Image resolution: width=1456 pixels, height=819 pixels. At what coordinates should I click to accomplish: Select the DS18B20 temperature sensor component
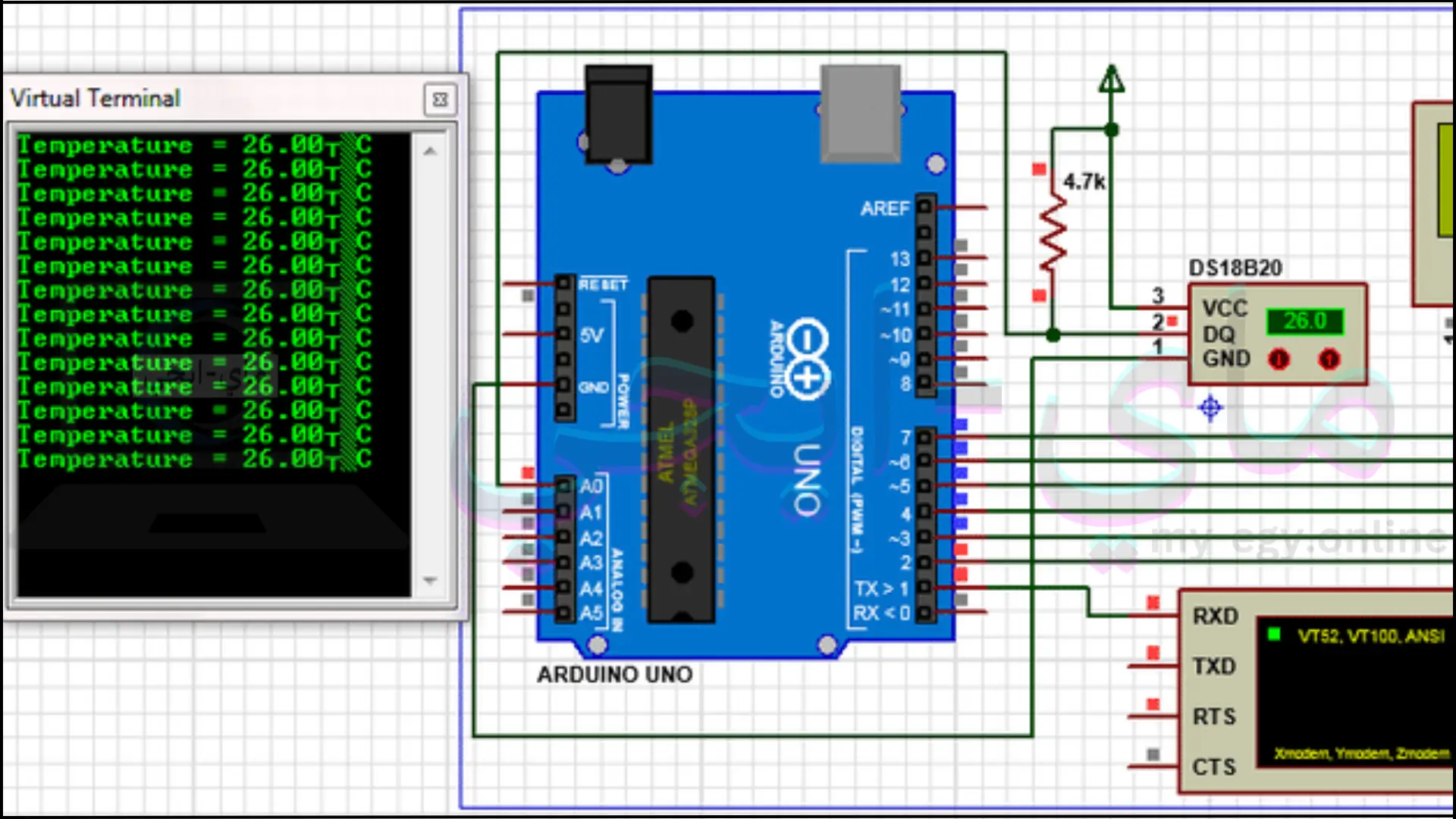(x=1277, y=334)
